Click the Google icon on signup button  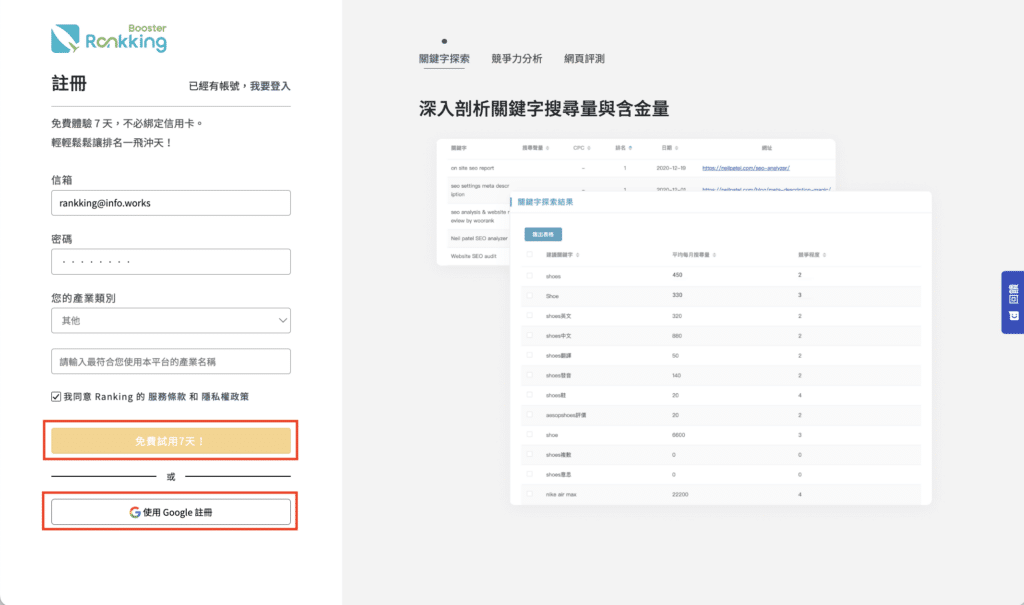coord(134,512)
